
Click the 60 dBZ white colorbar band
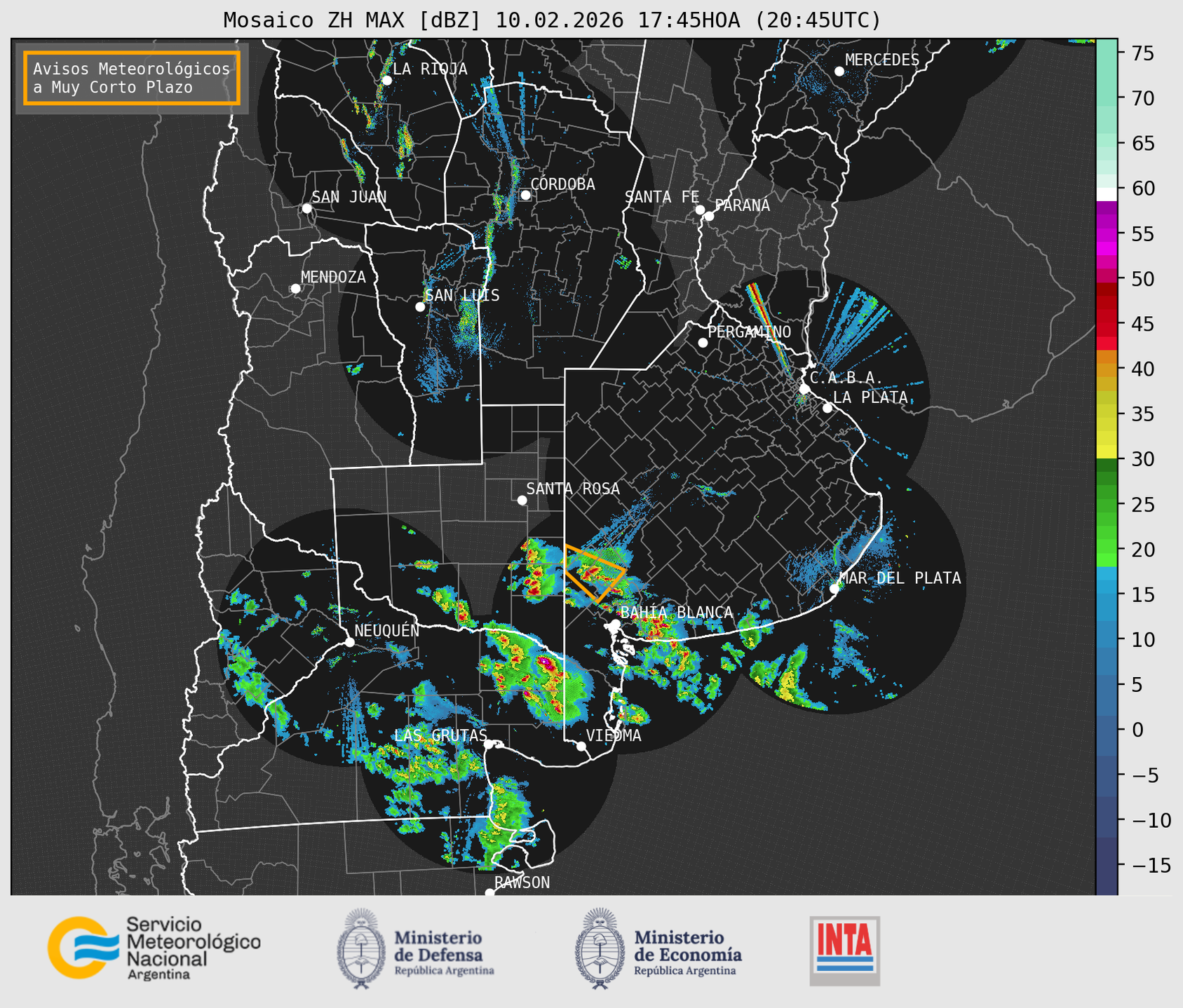pyautogui.click(x=1106, y=193)
